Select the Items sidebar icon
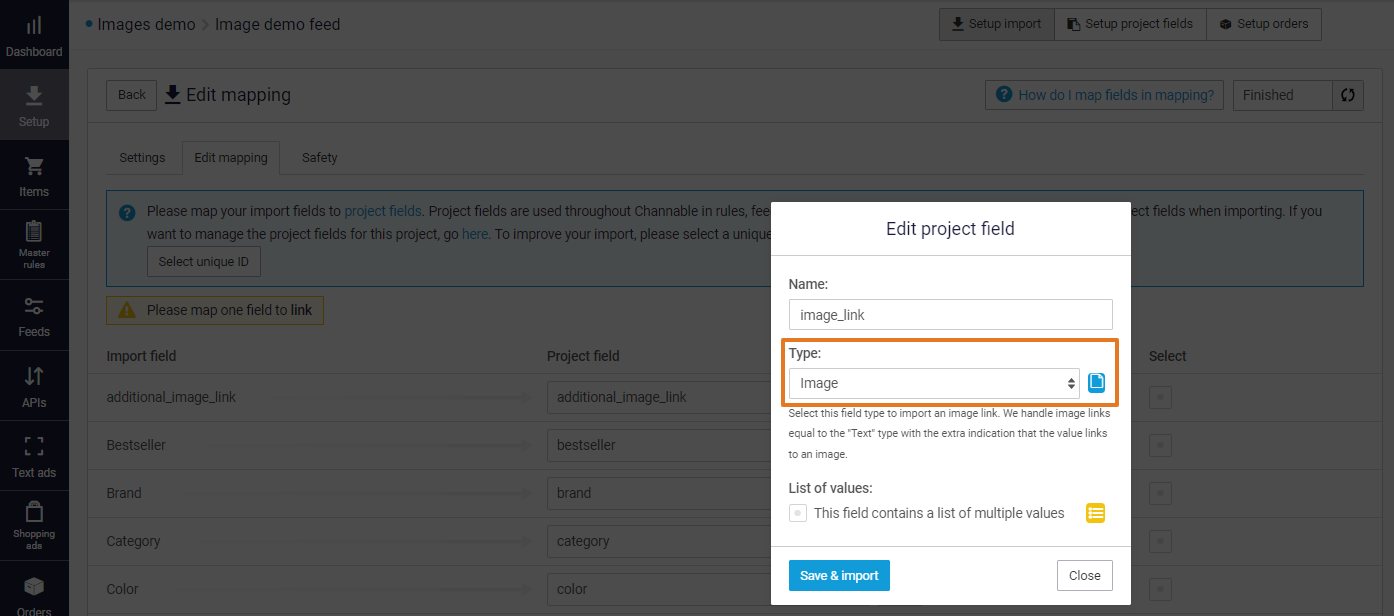 point(34,174)
